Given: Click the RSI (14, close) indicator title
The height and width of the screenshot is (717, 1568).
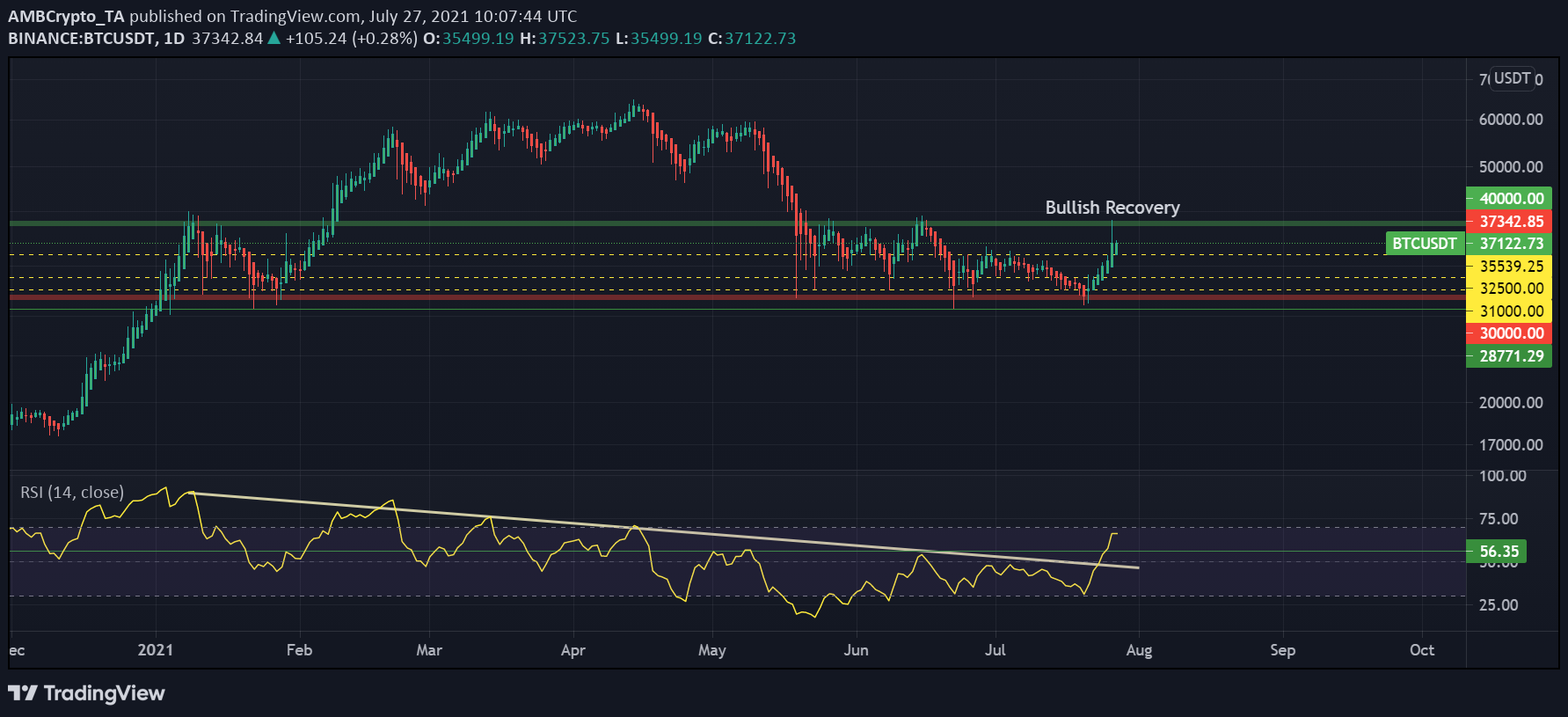Looking at the screenshot, I should (x=72, y=493).
